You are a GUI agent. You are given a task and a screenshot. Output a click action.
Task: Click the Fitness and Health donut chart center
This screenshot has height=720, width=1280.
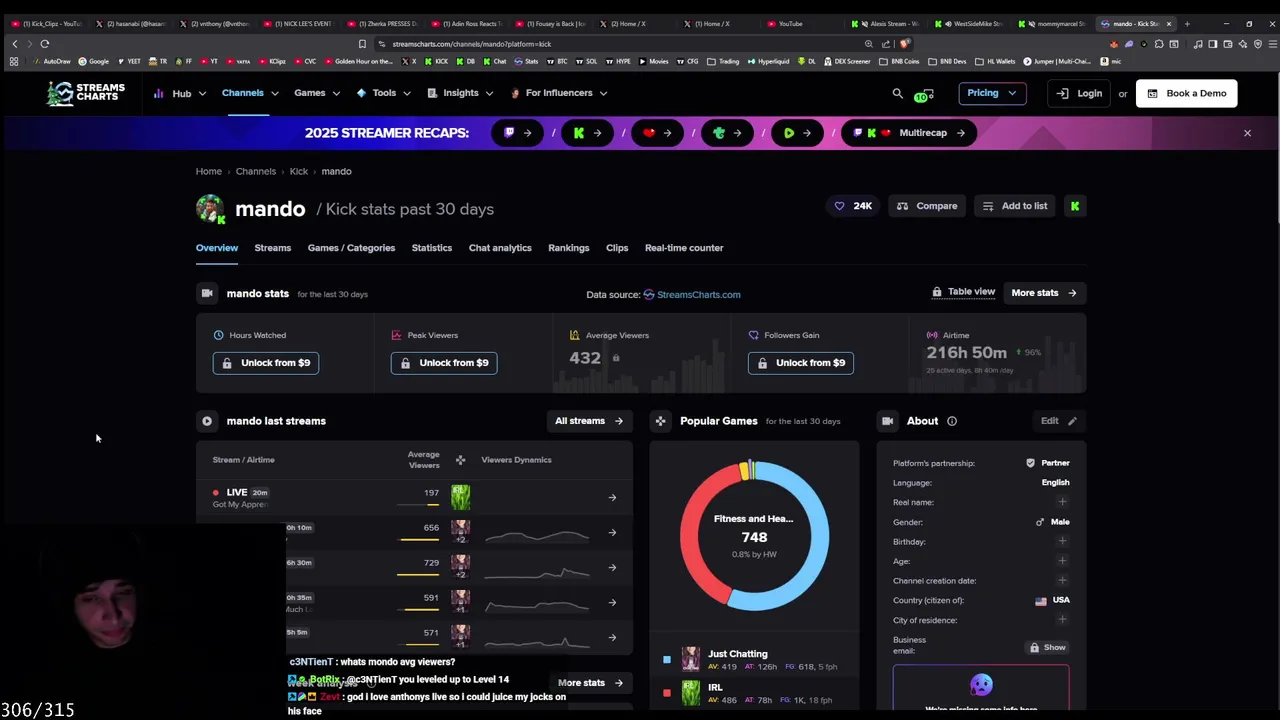click(754, 536)
